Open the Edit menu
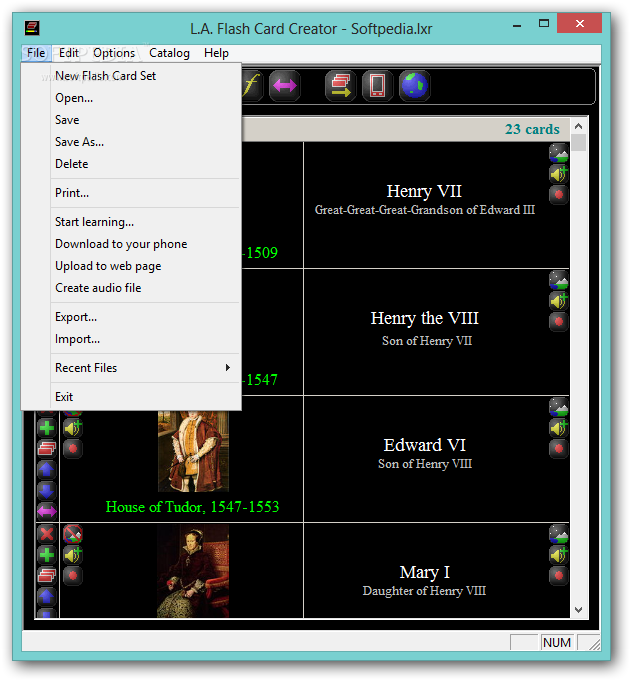The image size is (631, 681). point(69,53)
